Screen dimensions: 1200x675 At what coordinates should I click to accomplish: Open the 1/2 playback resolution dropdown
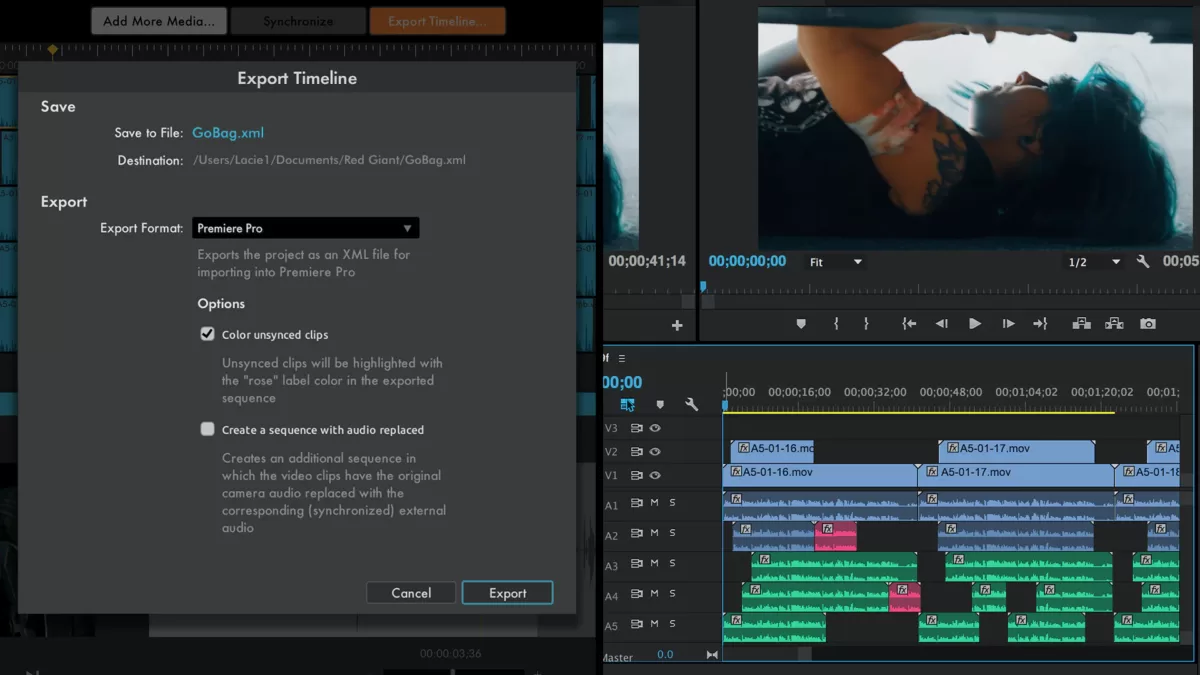tap(1095, 262)
